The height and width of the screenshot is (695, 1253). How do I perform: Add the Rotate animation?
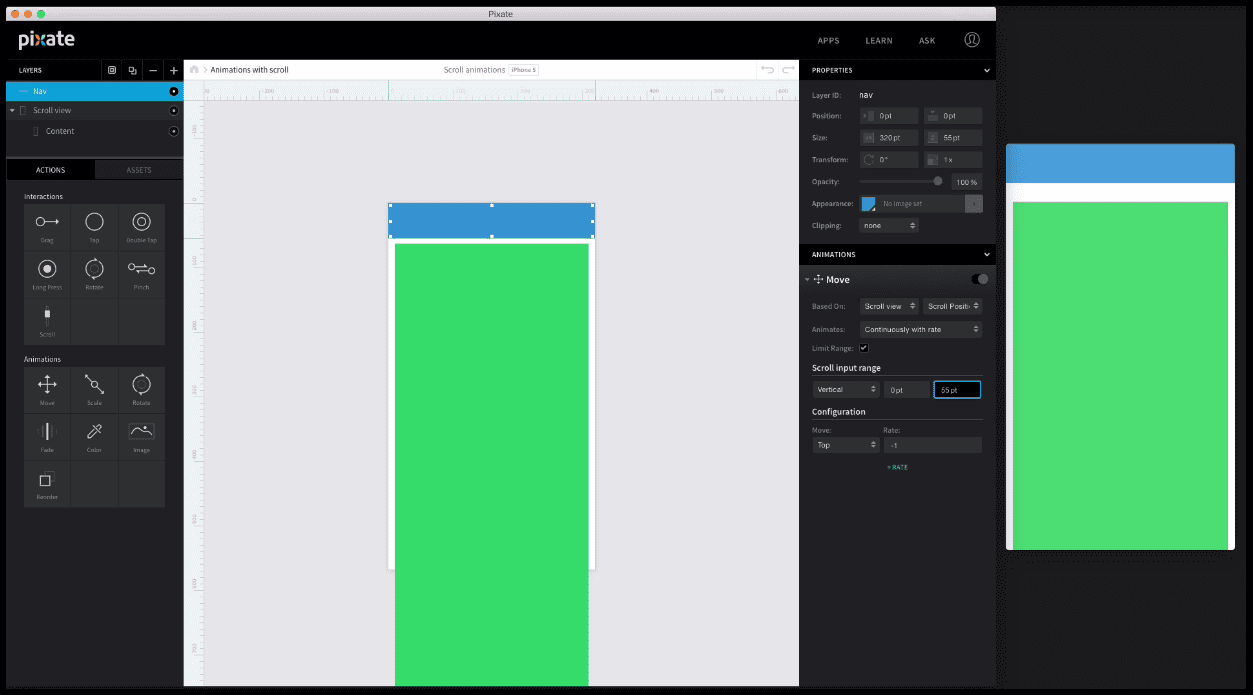pos(141,390)
